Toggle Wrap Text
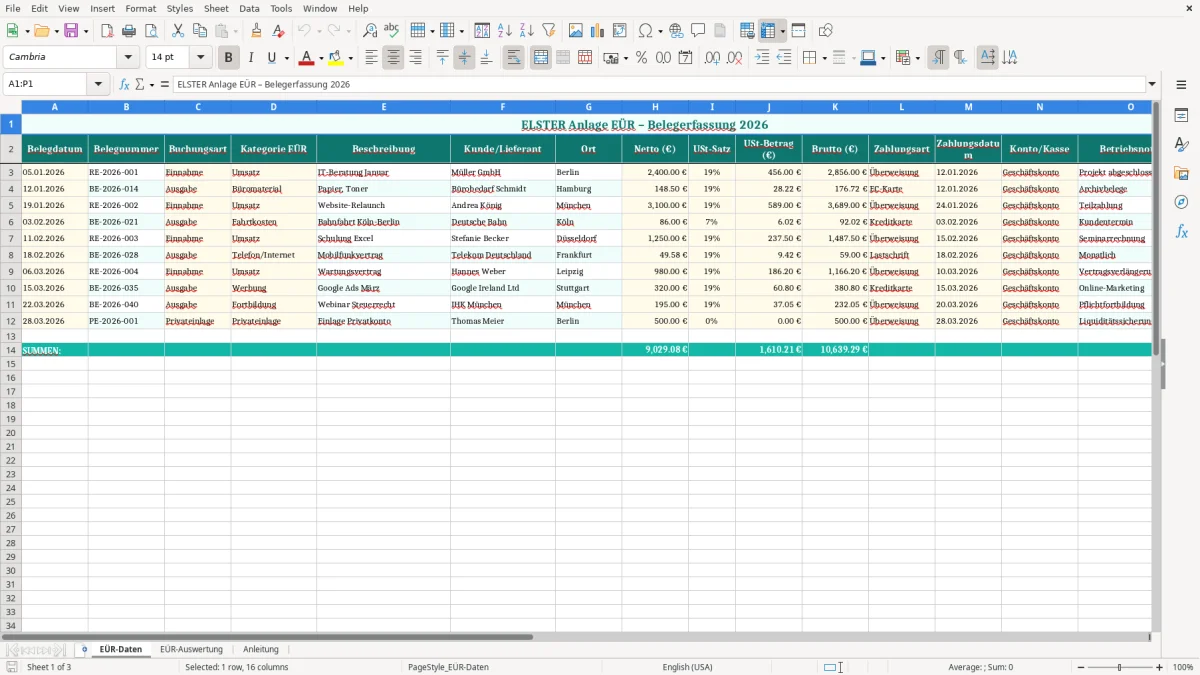Viewport: 1200px width, 675px height. [513, 57]
